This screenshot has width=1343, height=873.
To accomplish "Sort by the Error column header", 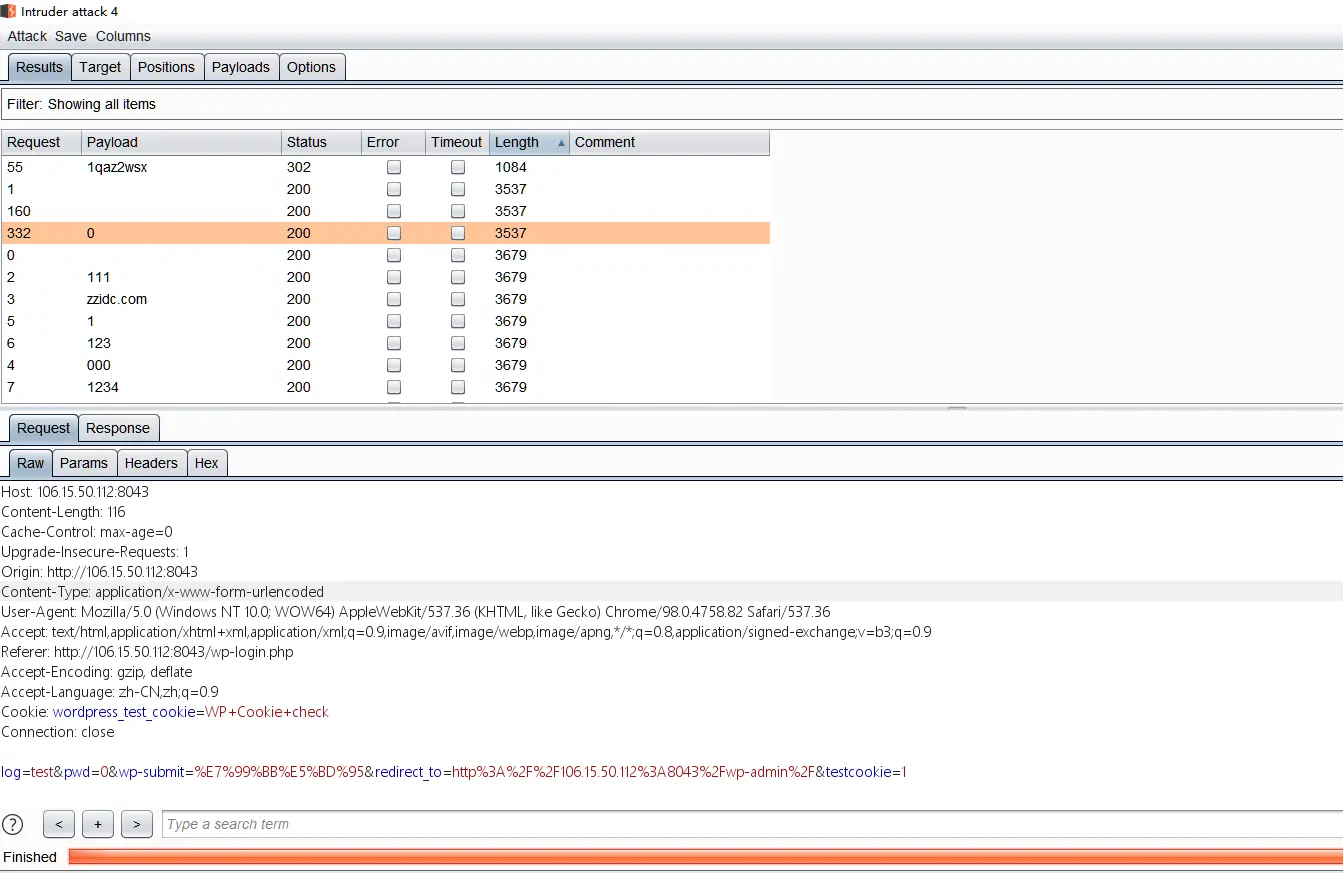I will tap(394, 142).
